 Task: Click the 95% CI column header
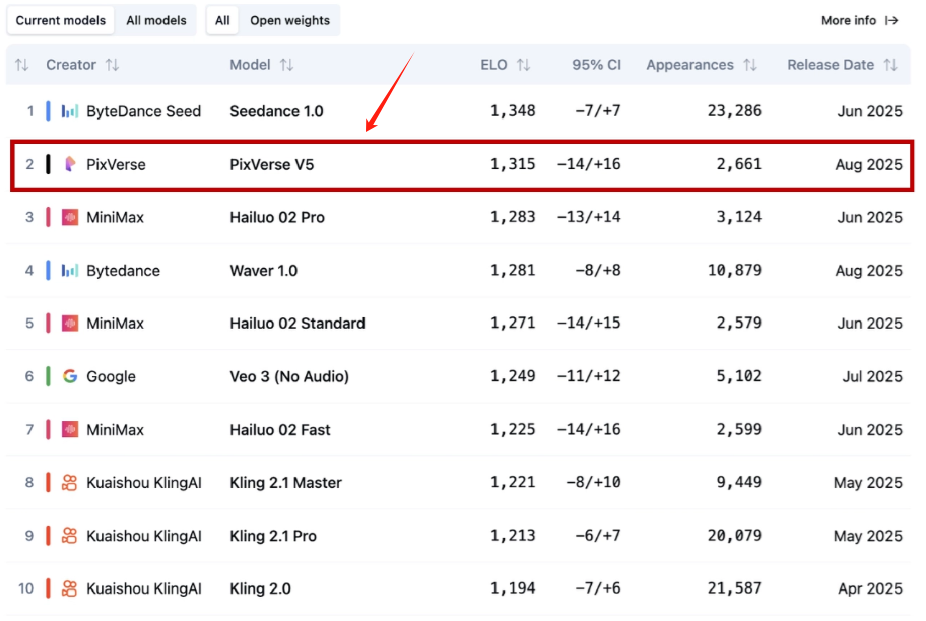click(x=596, y=65)
